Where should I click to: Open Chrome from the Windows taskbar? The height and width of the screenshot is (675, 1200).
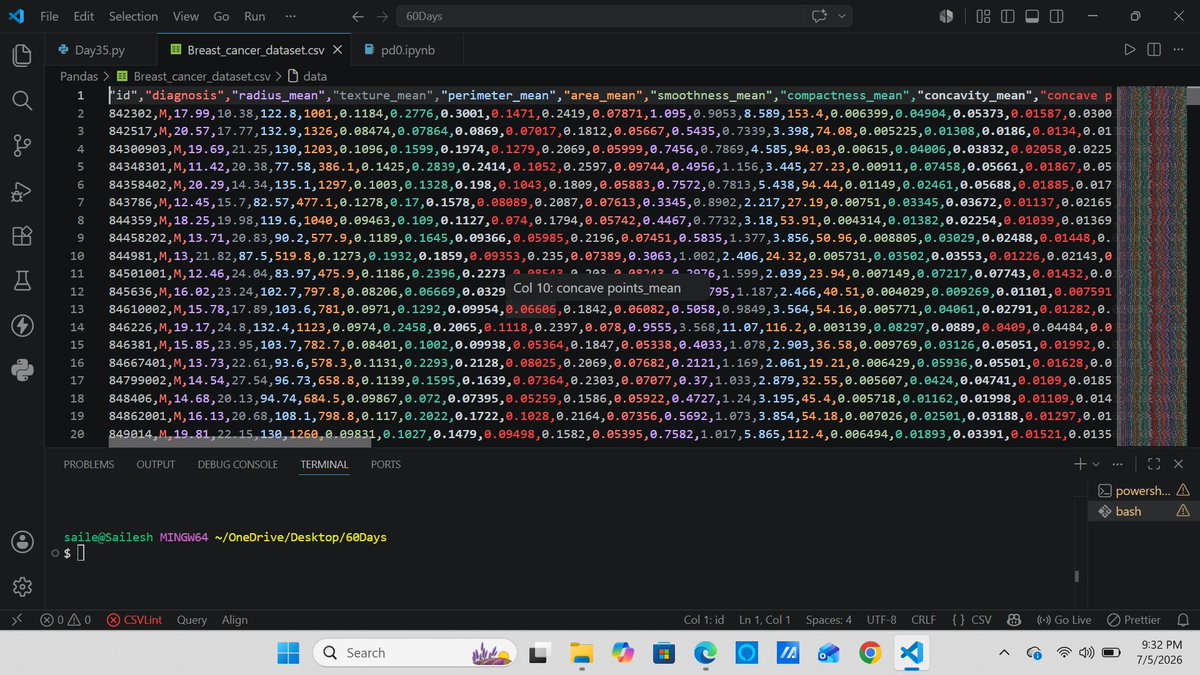pos(870,653)
